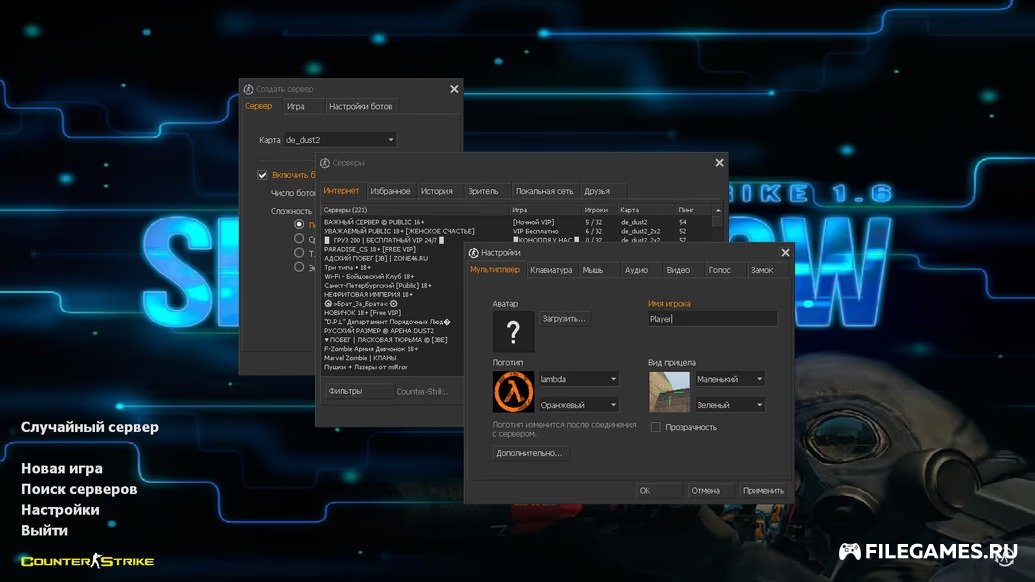Sort by the Карта column header
1035x582 pixels.
[647, 210]
